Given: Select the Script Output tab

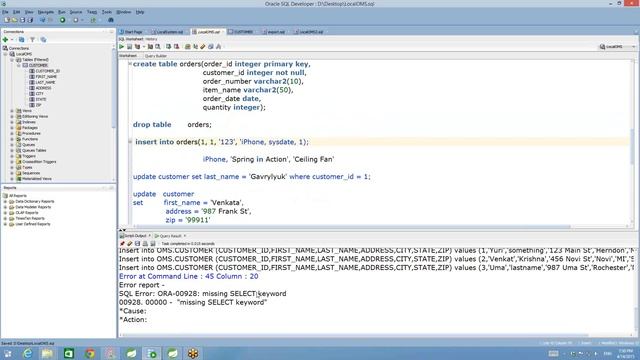Looking at the screenshot, I should click(135, 236).
